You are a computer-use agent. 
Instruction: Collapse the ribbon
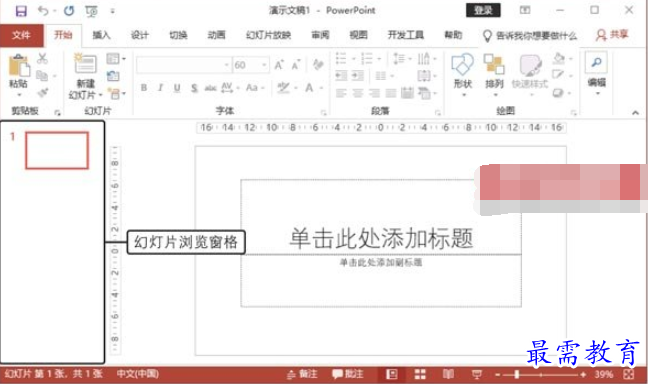click(x=635, y=112)
